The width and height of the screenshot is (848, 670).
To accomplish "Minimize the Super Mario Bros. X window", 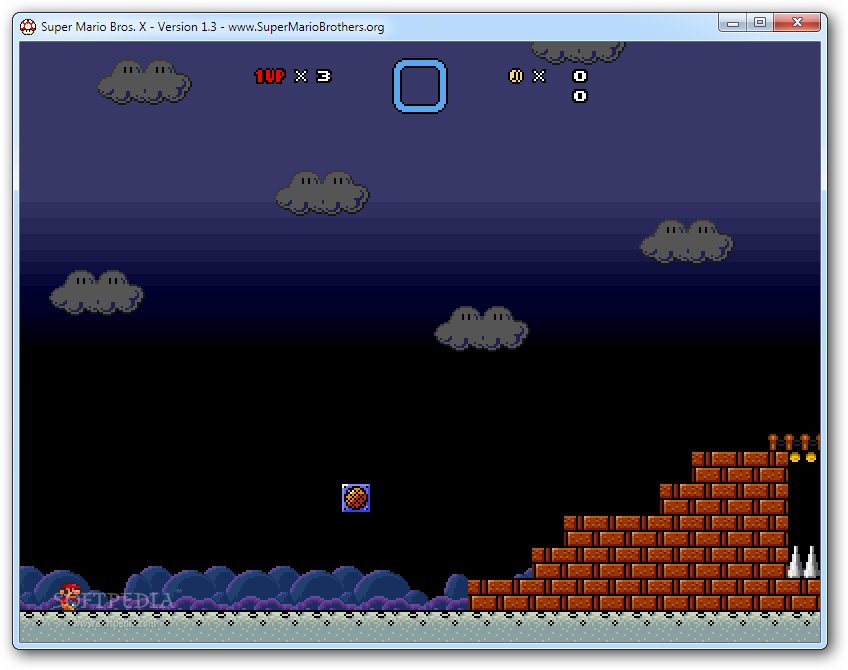I will tap(733, 23).
